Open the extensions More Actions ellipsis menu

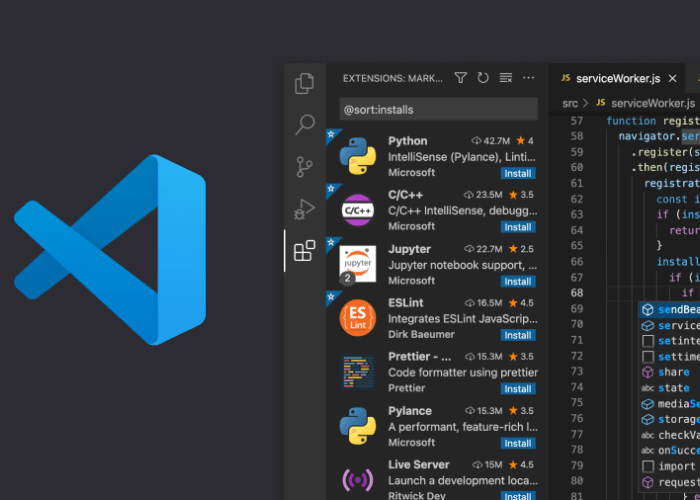[x=529, y=78]
